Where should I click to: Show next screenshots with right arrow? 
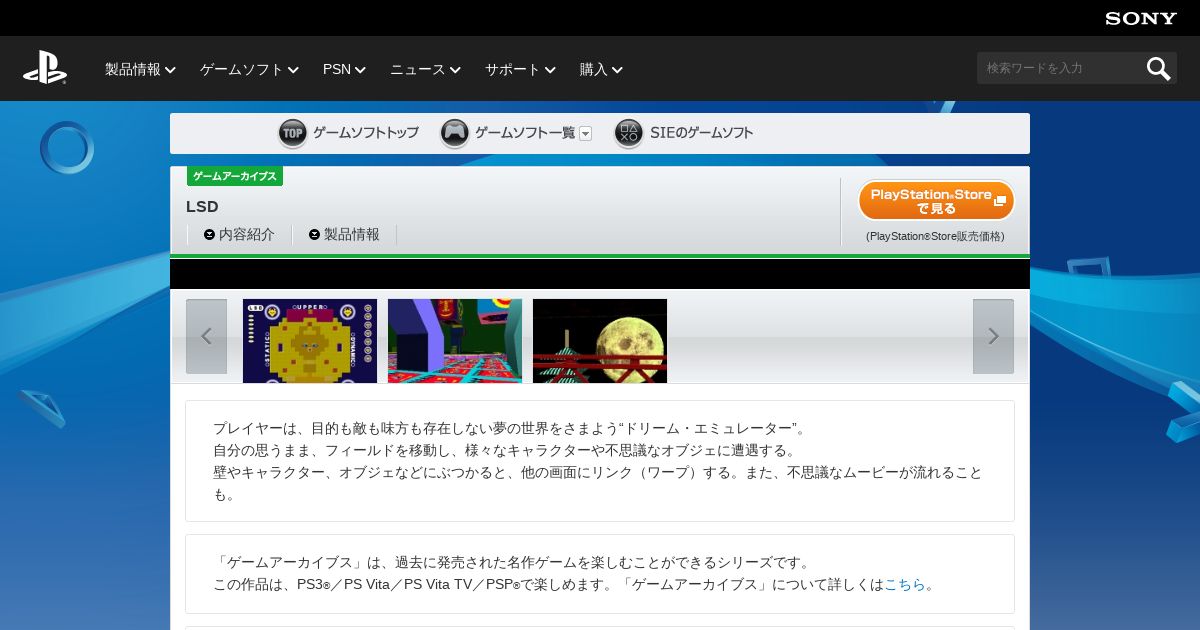(993, 336)
